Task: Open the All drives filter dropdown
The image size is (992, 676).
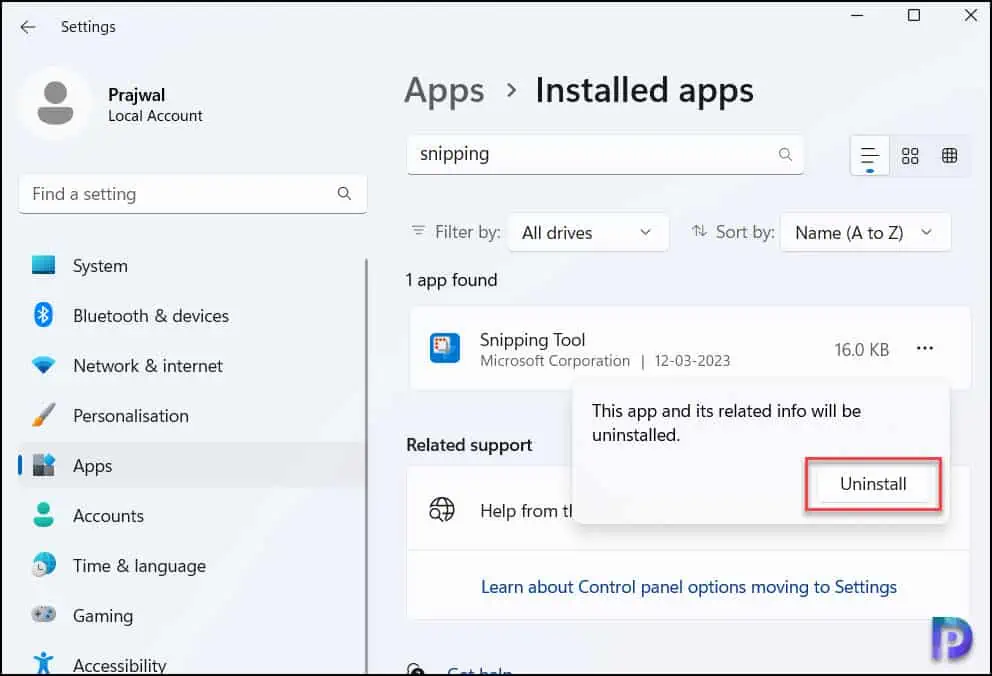Action: (x=588, y=233)
